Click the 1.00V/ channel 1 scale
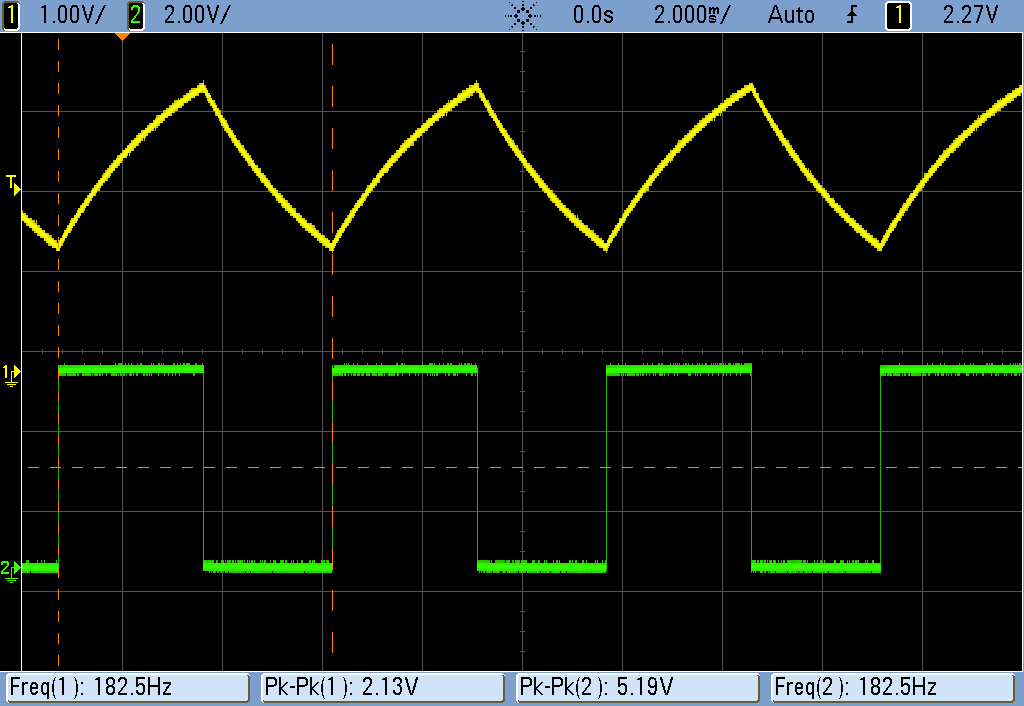The width and height of the screenshot is (1024, 706). (x=68, y=15)
